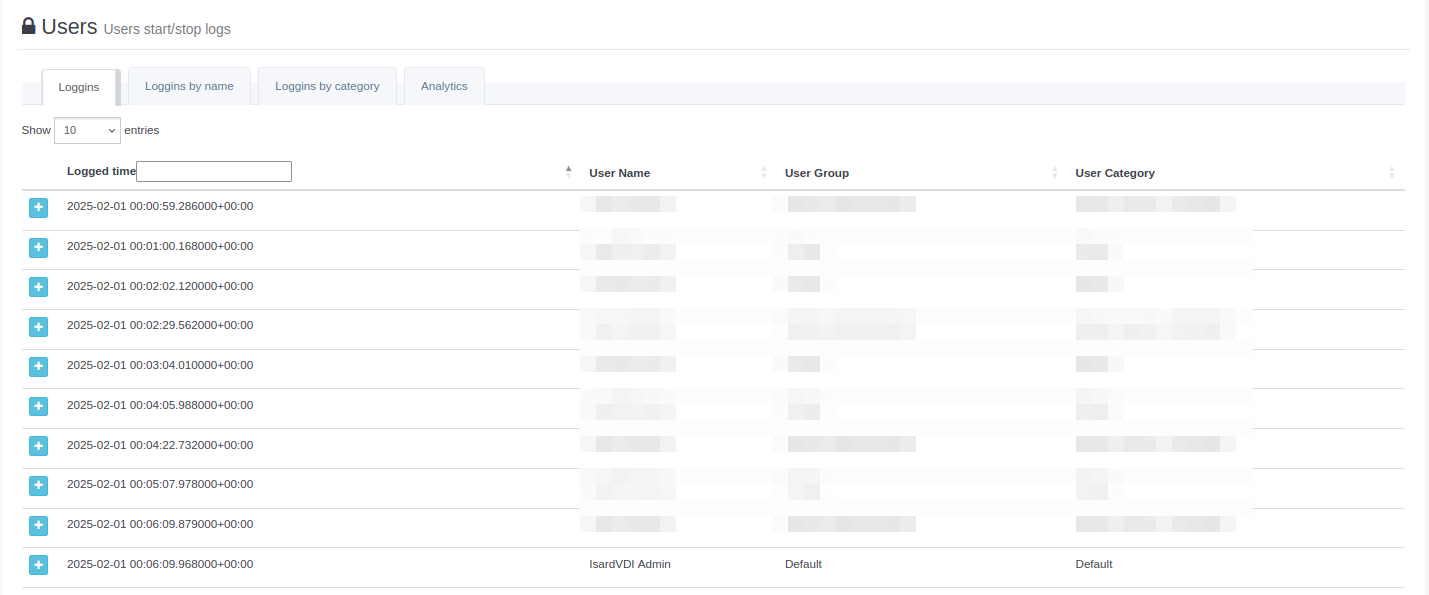
Task: Click plus icon for 00:05:07.978000 entry
Action: [x=38, y=485]
